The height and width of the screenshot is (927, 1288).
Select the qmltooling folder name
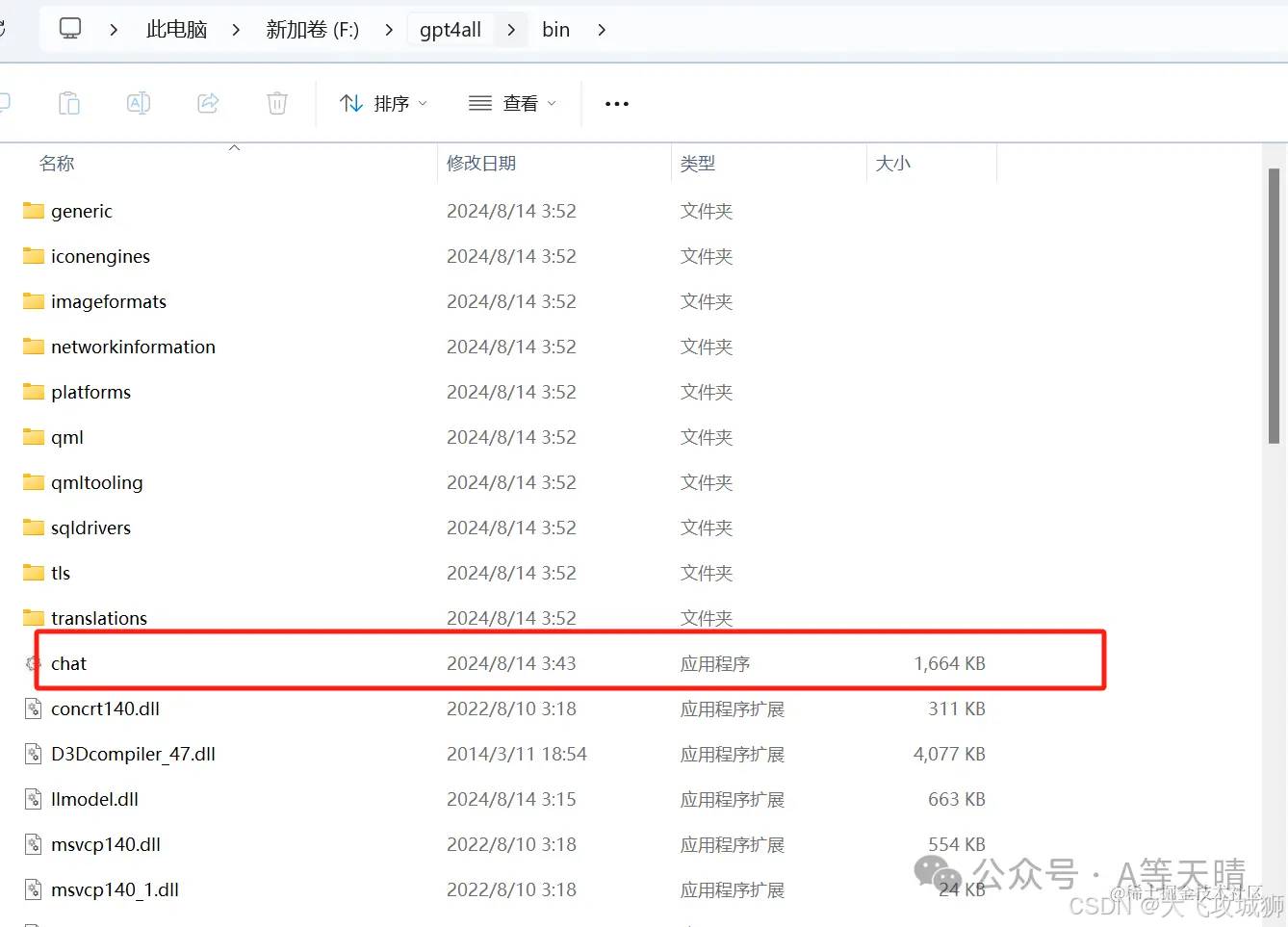coord(97,482)
